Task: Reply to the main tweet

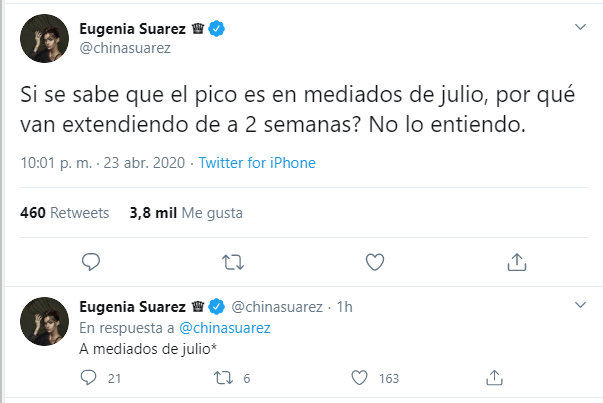Action: coord(90,262)
